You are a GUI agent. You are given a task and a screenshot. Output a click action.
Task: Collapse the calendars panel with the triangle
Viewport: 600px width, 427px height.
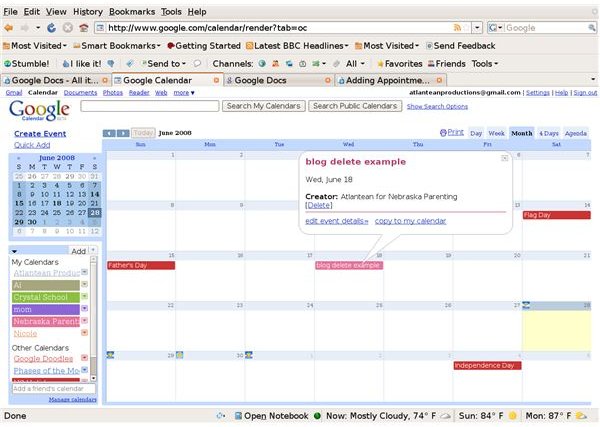(x=15, y=251)
